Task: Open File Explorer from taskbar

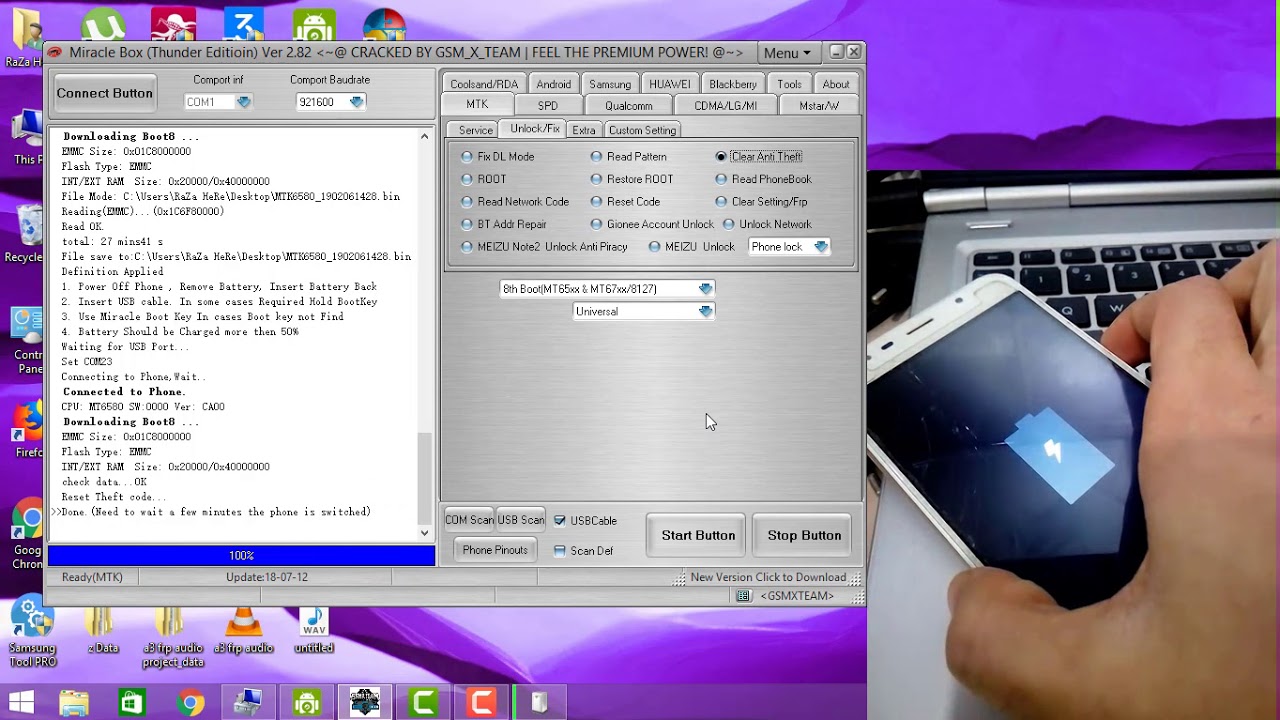Action: coord(74,703)
